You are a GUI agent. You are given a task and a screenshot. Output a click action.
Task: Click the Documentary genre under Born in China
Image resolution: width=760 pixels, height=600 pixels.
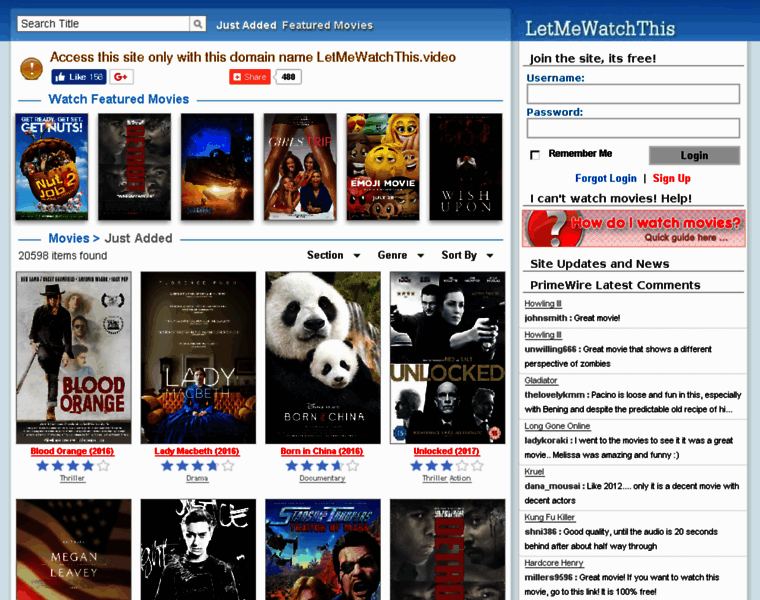click(322, 478)
